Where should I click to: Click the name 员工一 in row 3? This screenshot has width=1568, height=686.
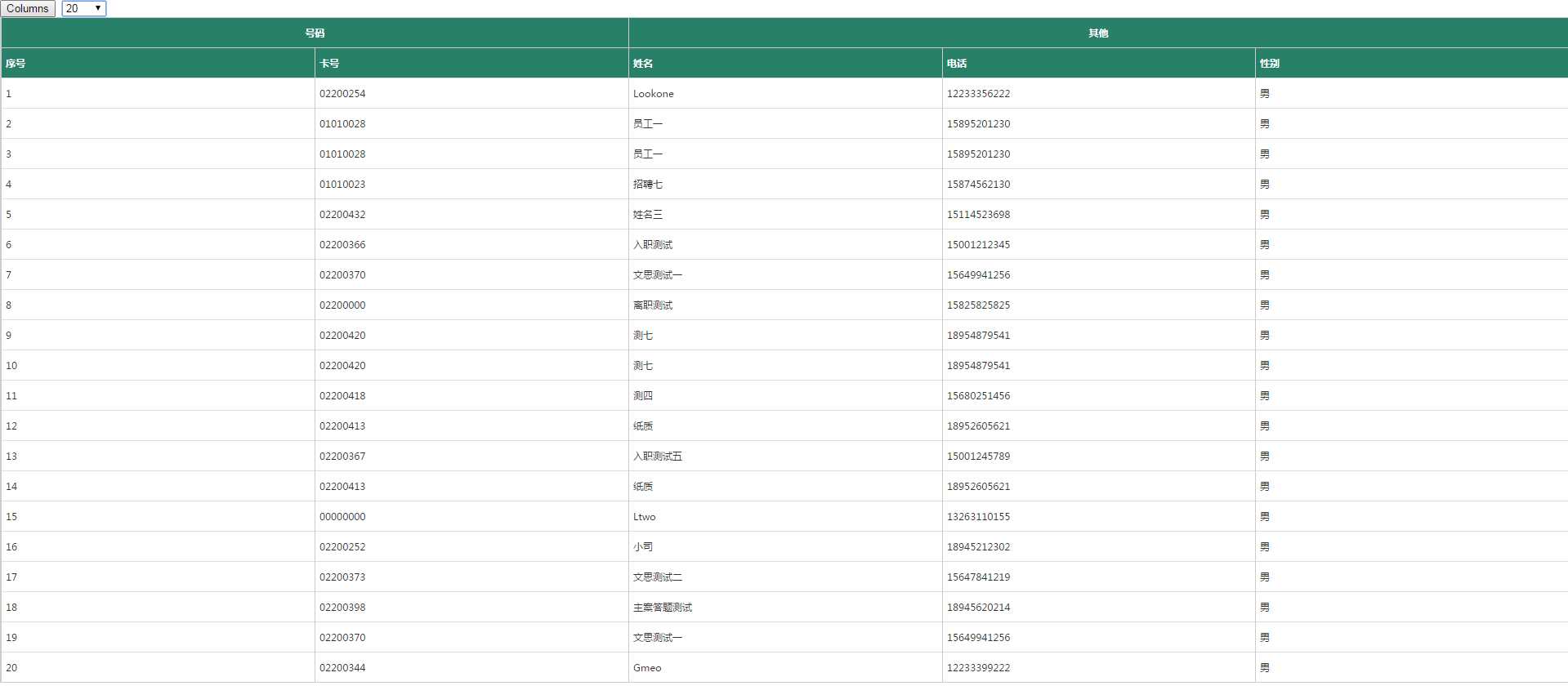pos(648,154)
